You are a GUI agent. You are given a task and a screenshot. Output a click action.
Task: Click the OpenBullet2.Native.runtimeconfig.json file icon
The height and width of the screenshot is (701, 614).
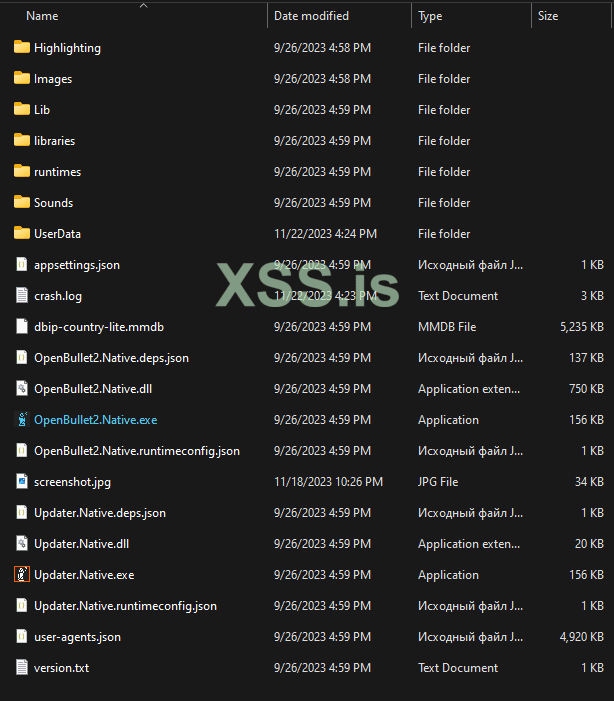point(21,450)
